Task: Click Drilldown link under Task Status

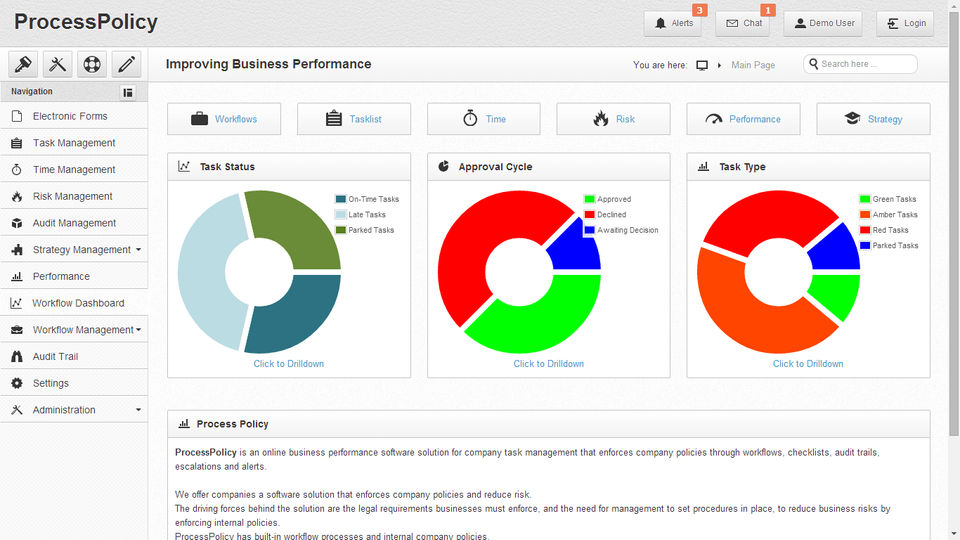Action: 288,364
